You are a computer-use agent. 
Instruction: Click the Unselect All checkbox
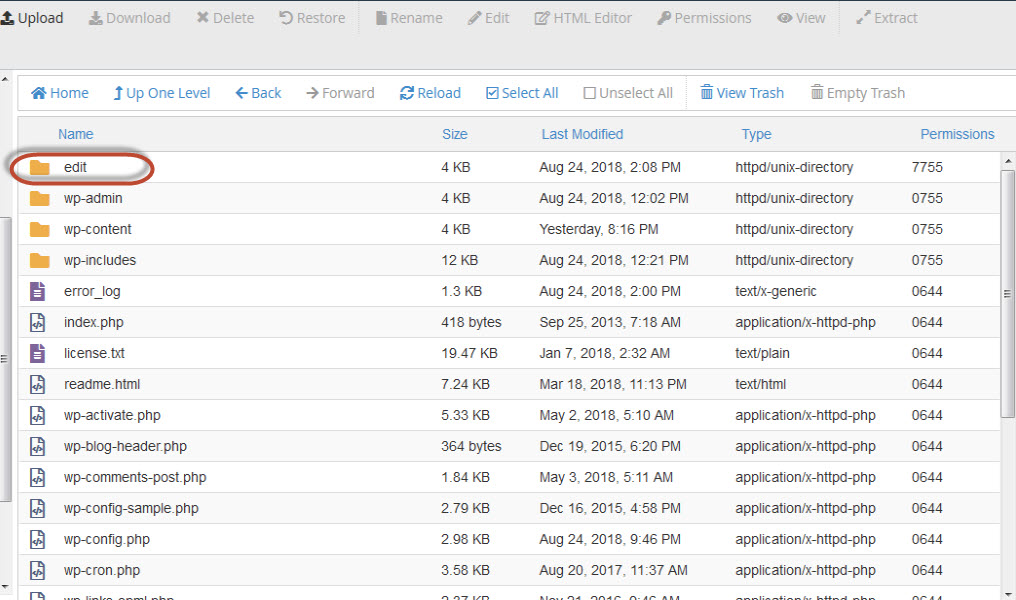tap(590, 93)
